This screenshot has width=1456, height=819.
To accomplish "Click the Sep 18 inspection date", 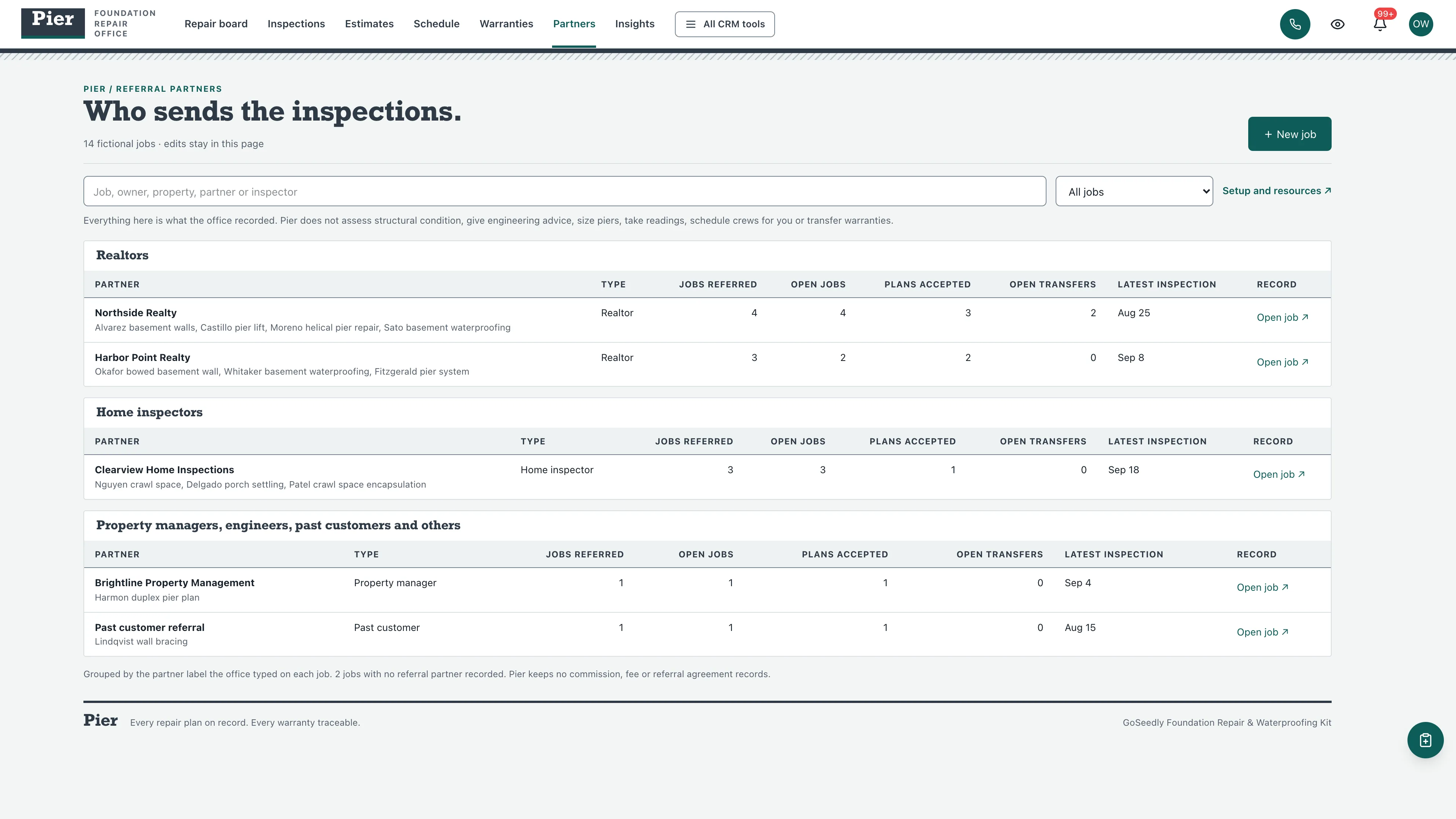I will coord(1123,470).
